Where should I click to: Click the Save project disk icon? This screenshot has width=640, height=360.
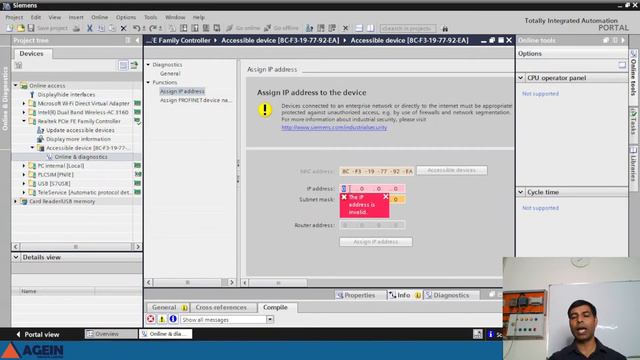click(x=31, y=28)
